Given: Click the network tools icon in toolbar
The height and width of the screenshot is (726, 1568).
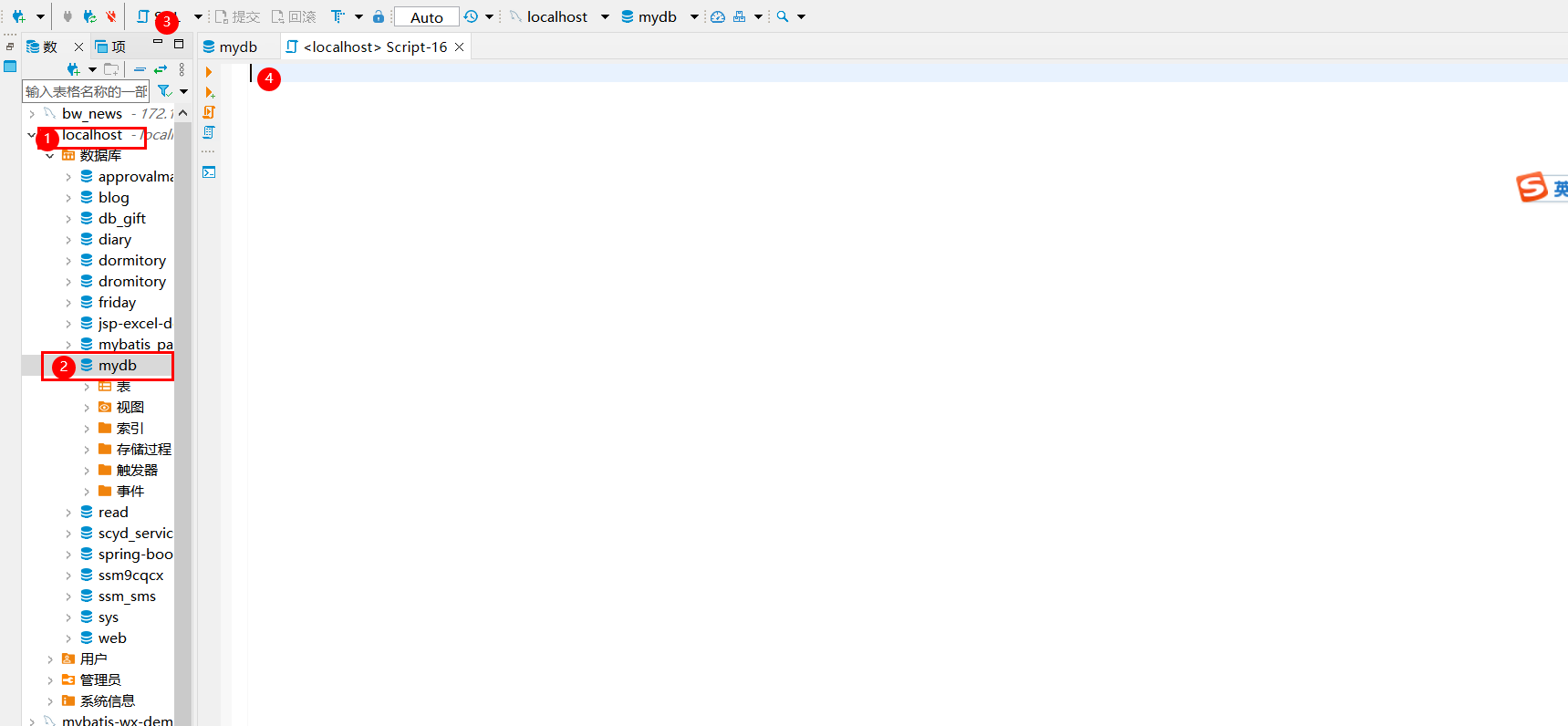Looking at the screenshot, I should click(x=740, y=16).
